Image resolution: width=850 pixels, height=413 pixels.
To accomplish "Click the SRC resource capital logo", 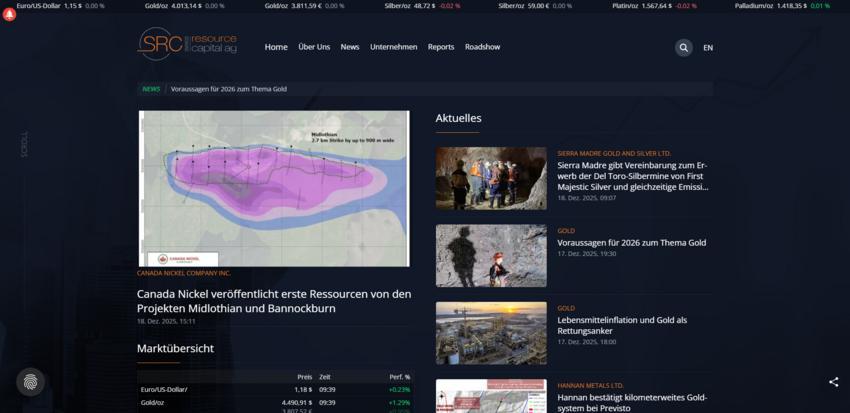I will click(187, 44).
